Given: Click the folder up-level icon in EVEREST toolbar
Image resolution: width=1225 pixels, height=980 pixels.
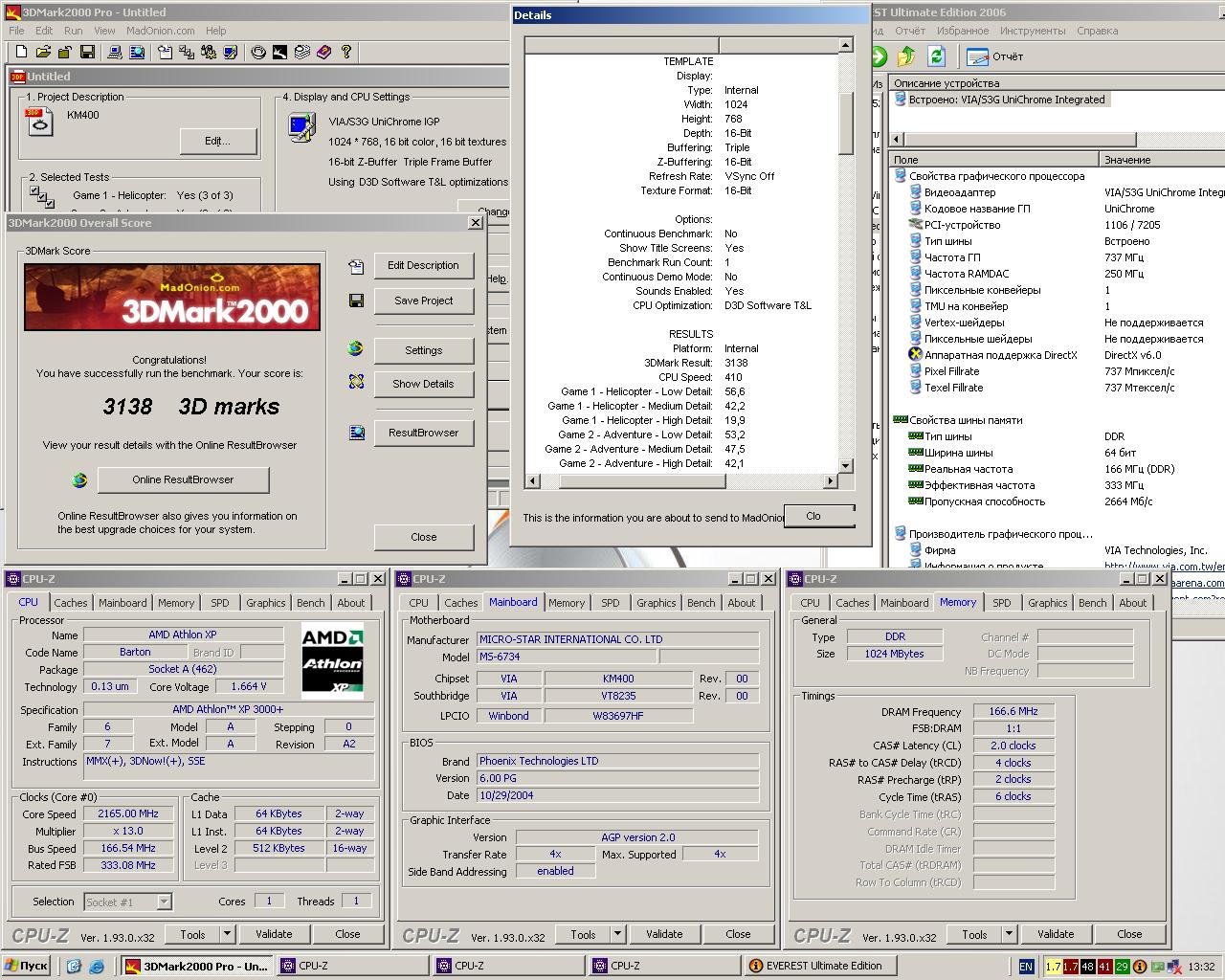Looking at the screenshot, I should click(906, 56).
